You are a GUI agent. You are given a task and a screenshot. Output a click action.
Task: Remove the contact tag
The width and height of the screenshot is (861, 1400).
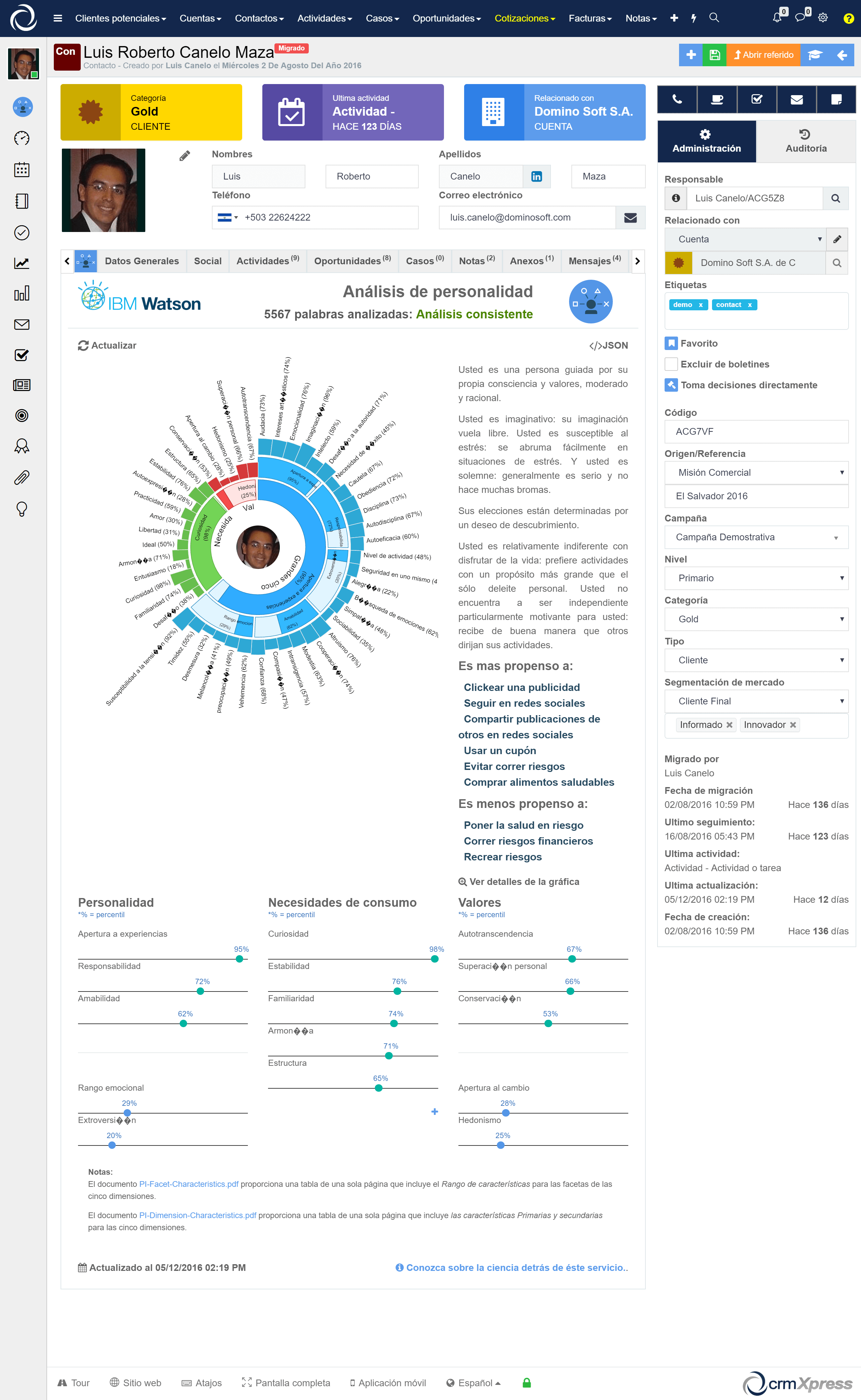pyautogui.click(x=749, y=305)
